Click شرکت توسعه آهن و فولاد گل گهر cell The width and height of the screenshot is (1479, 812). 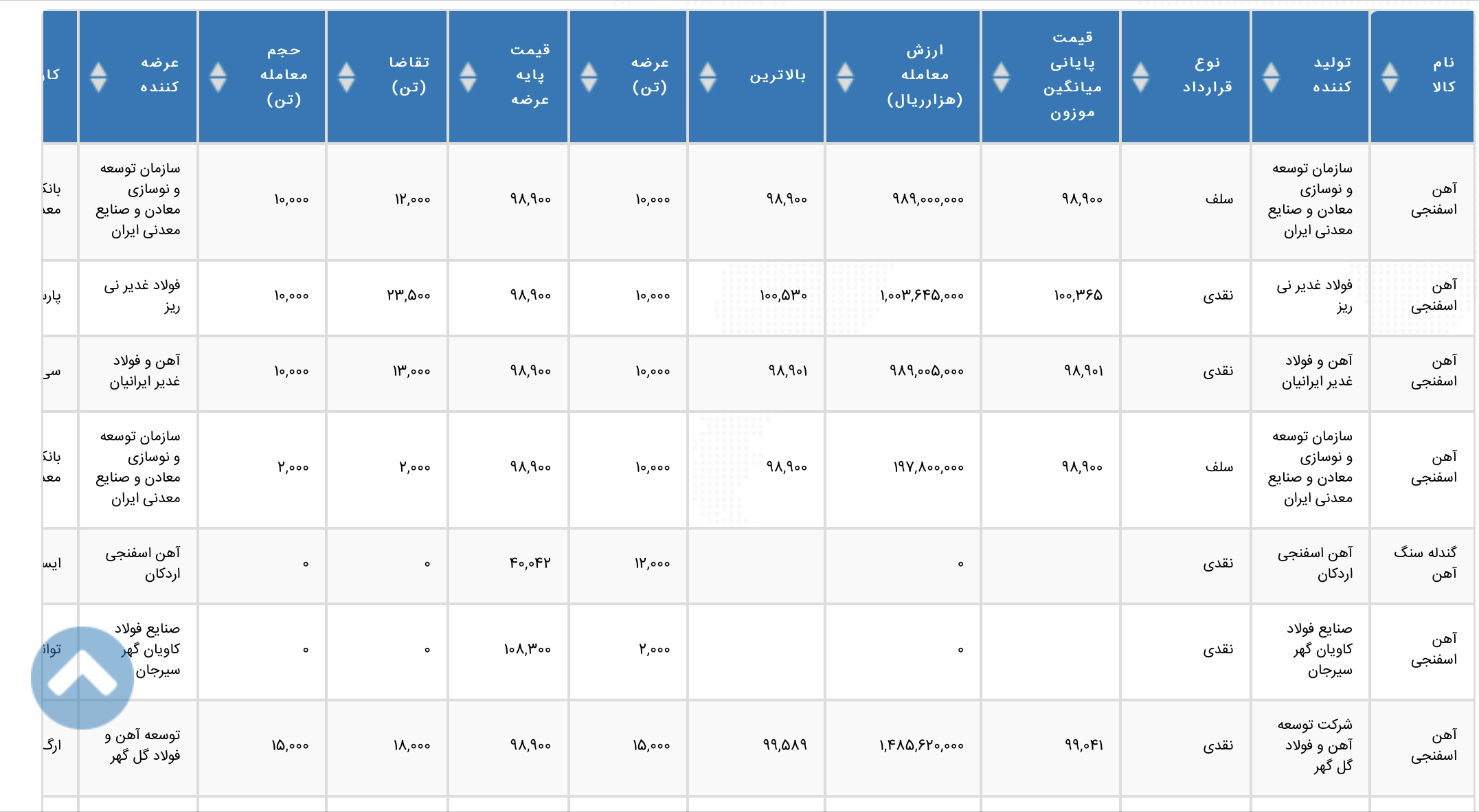tap(1313, 745)
